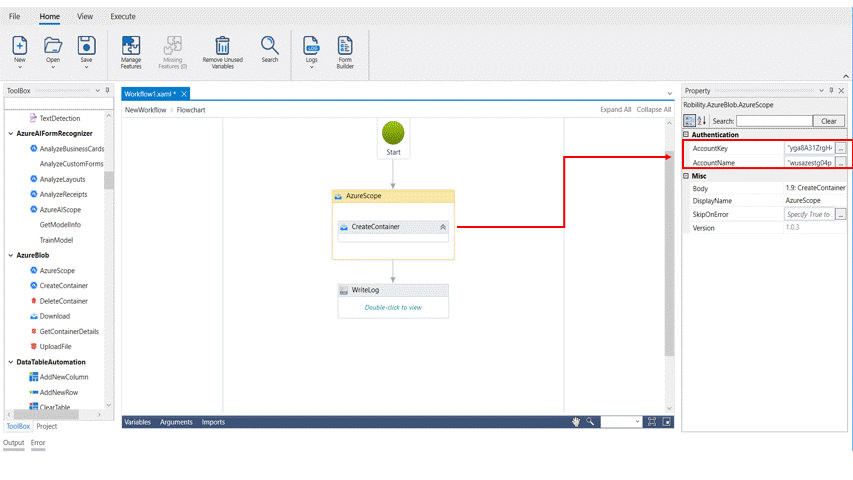This screenshot has height=480, width=853.
Task: Click the Search magnifier in ribbon
Action: [x=270, y=45]
